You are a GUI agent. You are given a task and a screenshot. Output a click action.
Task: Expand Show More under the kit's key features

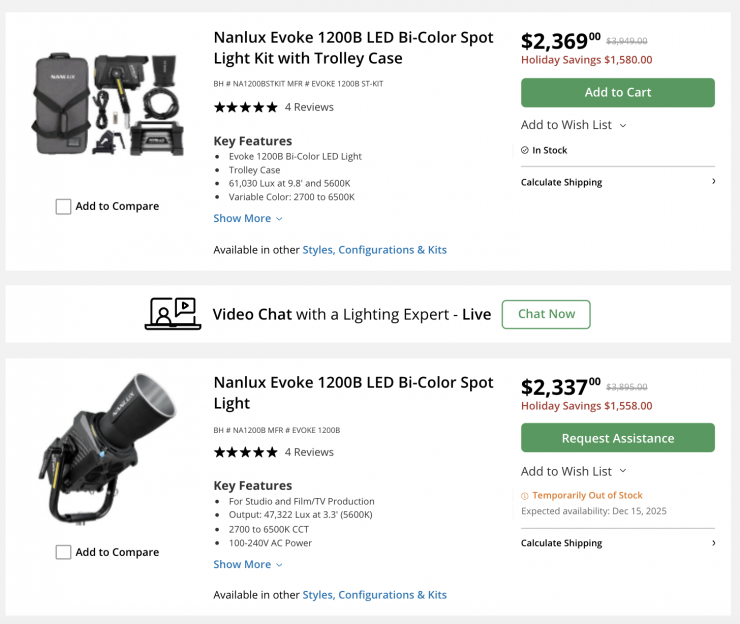[x=248, y=218]
